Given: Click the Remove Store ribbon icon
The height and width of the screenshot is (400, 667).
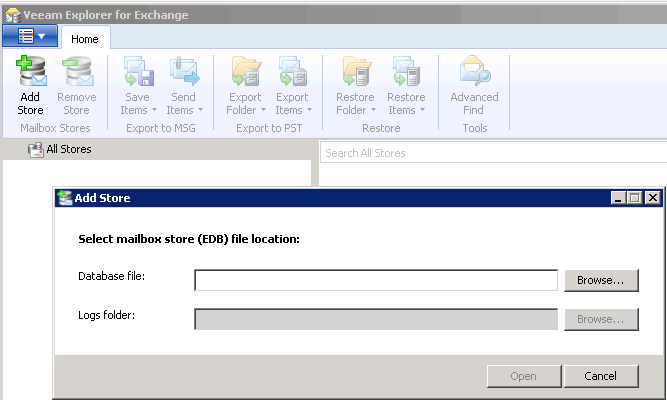Looking at the screenshot, I should (x=77, y=71).
